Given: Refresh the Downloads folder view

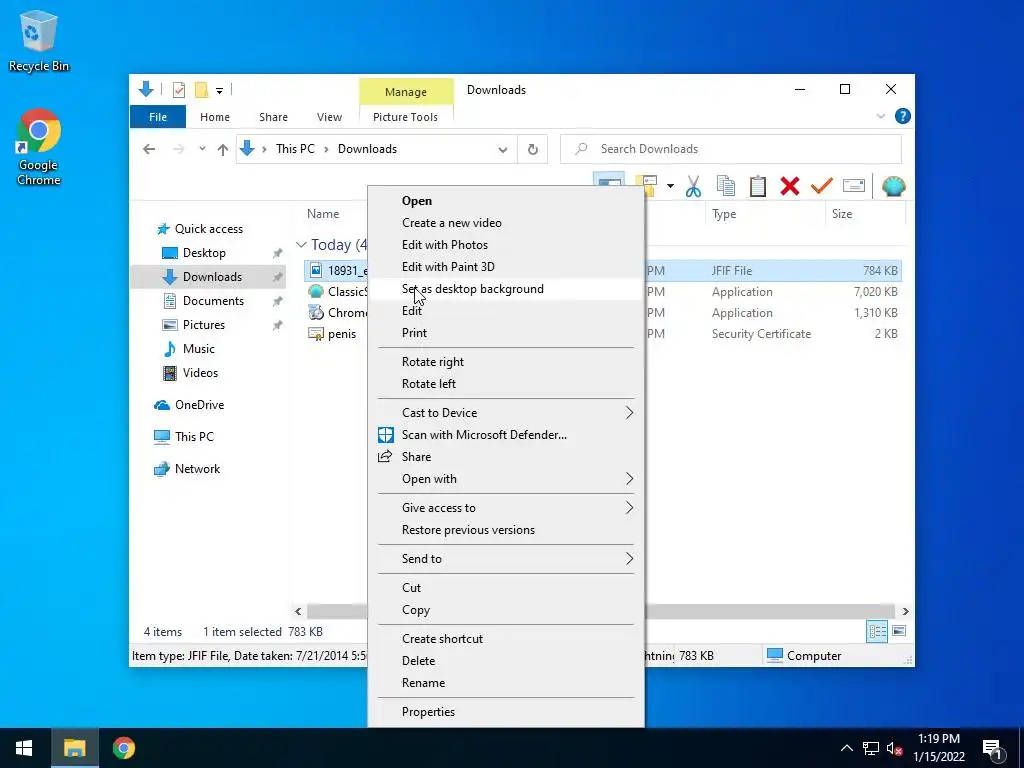Looking at the screenshot, I should (533, 149).
